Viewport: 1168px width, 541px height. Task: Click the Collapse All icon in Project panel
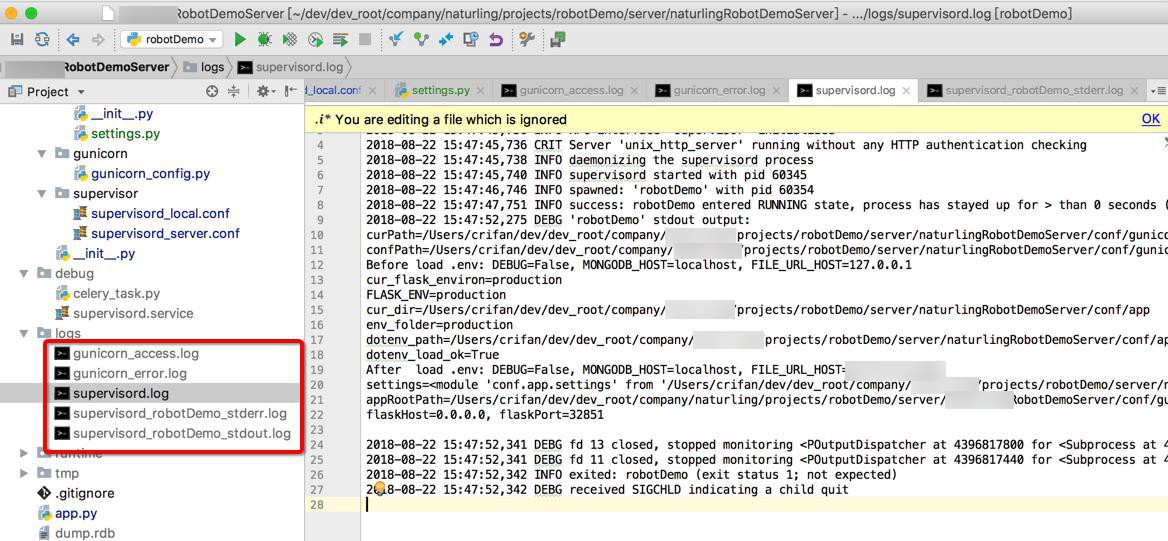click(234, 92)
